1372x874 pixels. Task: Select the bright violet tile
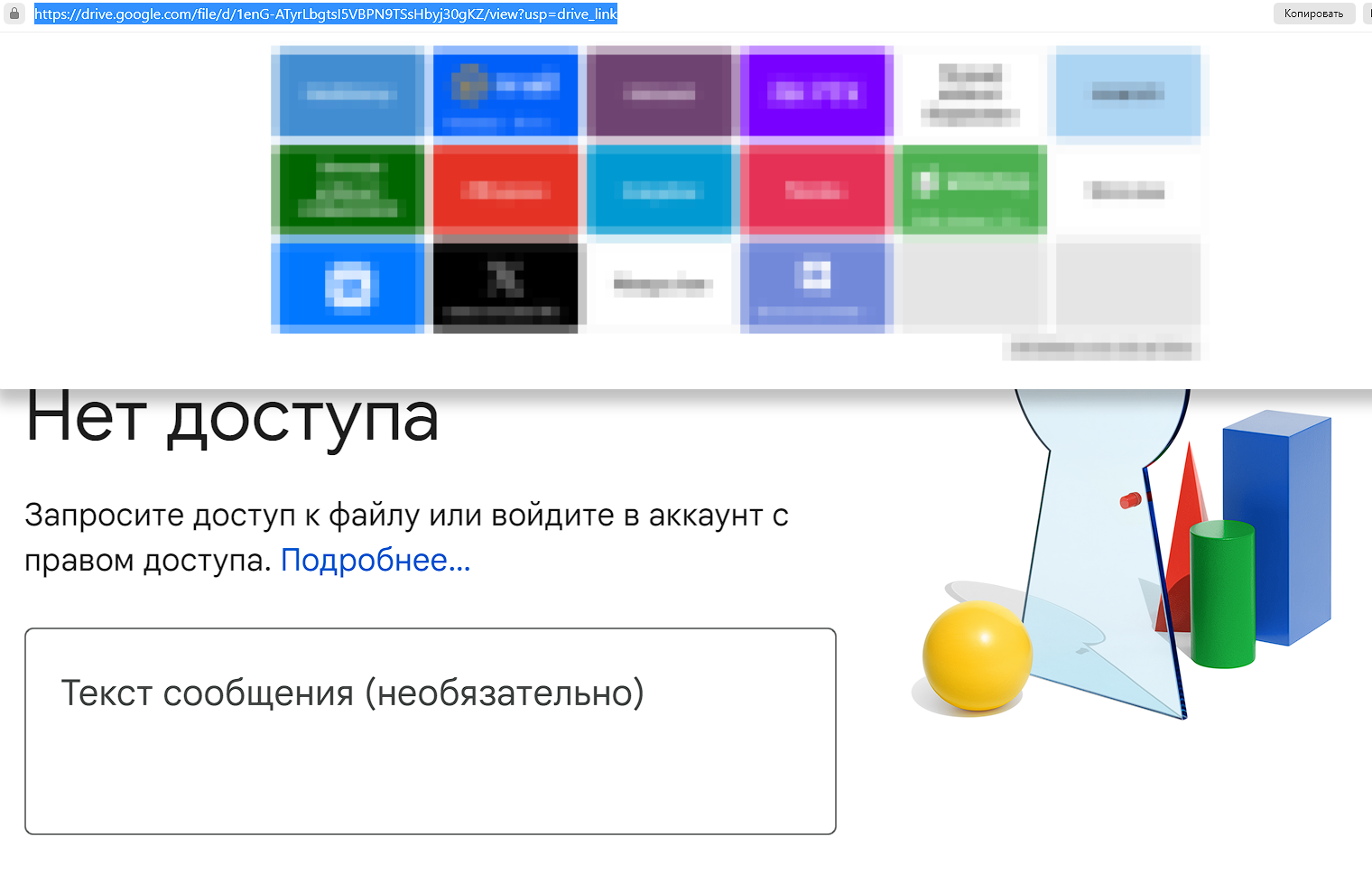point(816,93)
